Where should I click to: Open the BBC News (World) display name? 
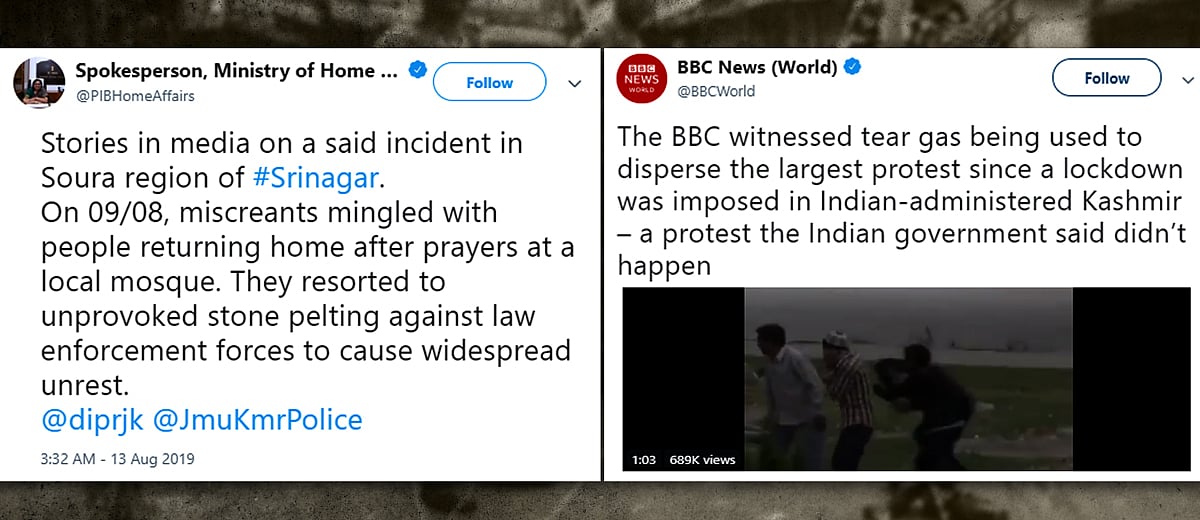click(x=757, y=68)
